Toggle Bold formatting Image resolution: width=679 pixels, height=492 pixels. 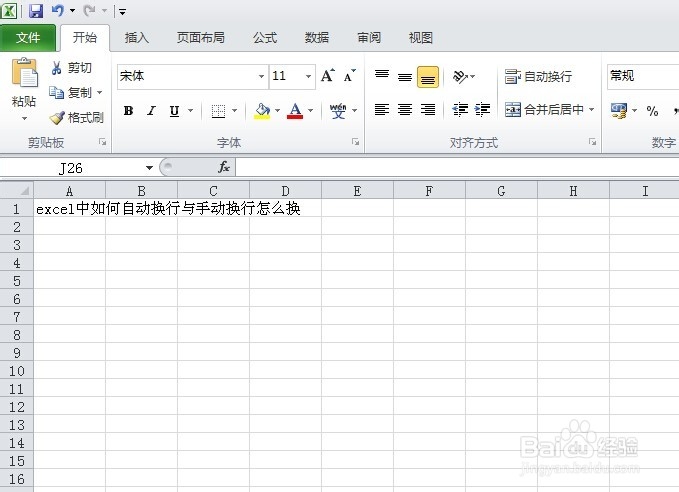pyautogui.click(x=128, y=111)
